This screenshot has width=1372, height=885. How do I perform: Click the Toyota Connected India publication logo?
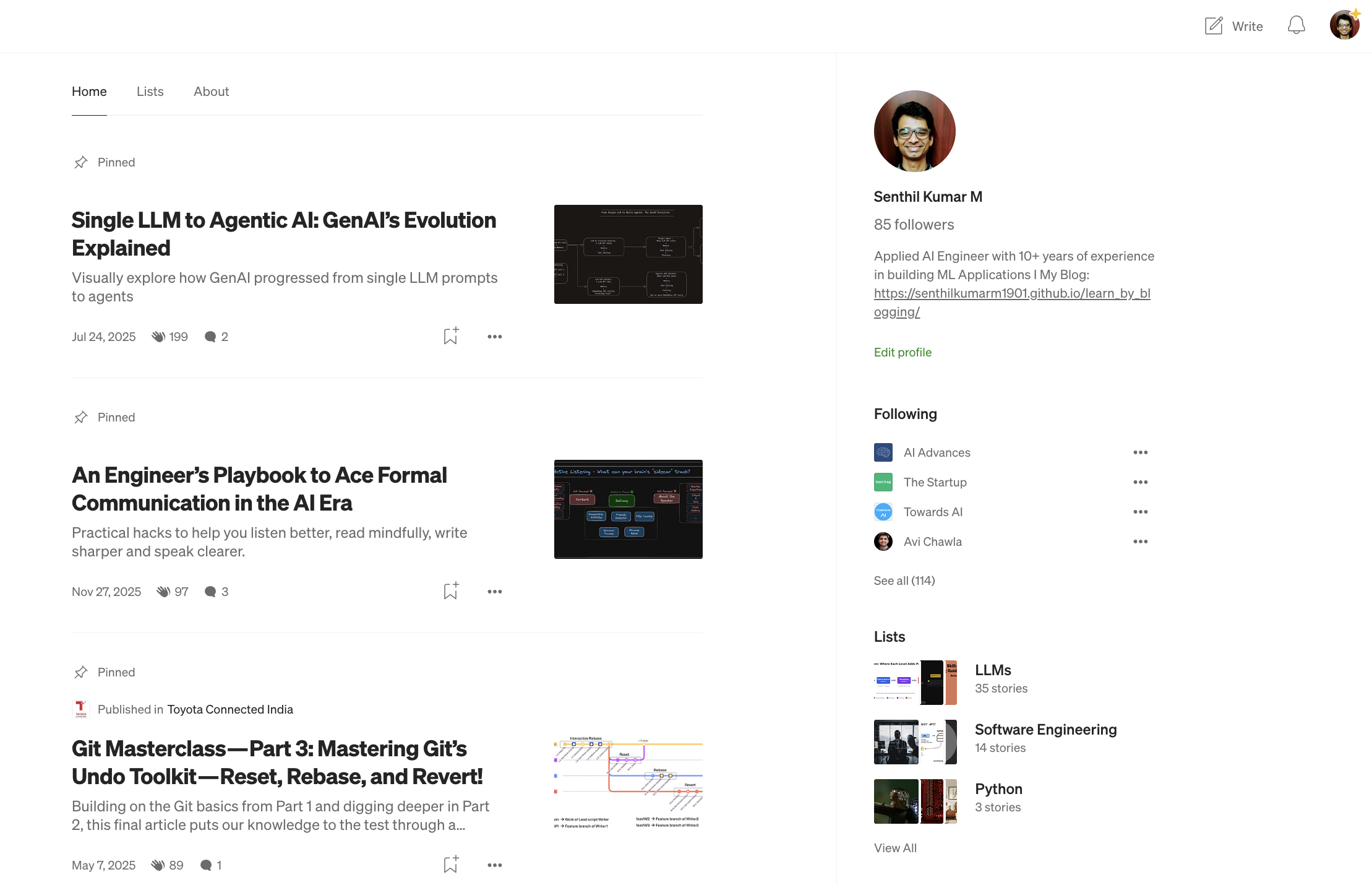(x=81, y=709)
